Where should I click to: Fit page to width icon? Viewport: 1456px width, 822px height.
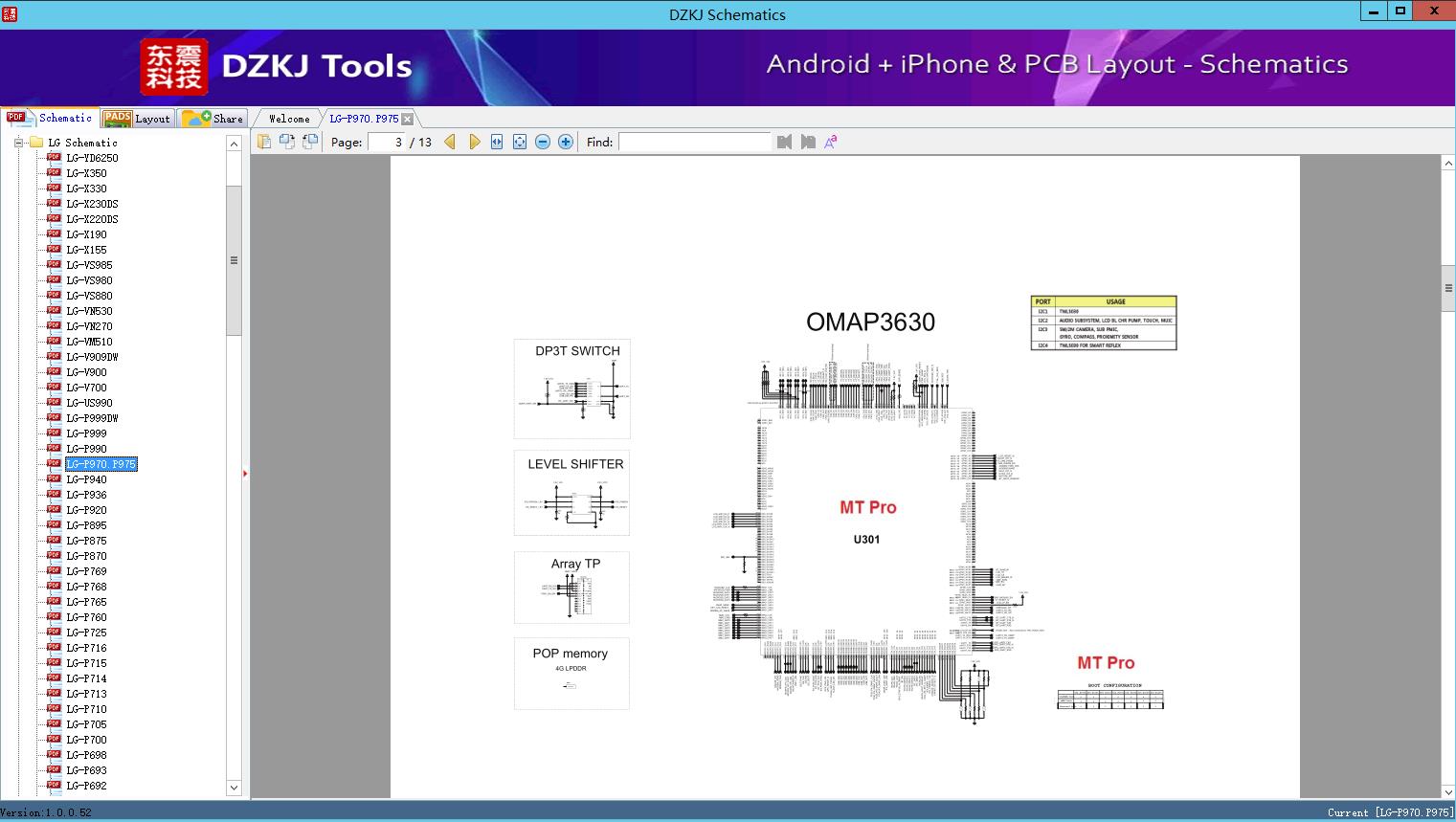tap(497, 142)
